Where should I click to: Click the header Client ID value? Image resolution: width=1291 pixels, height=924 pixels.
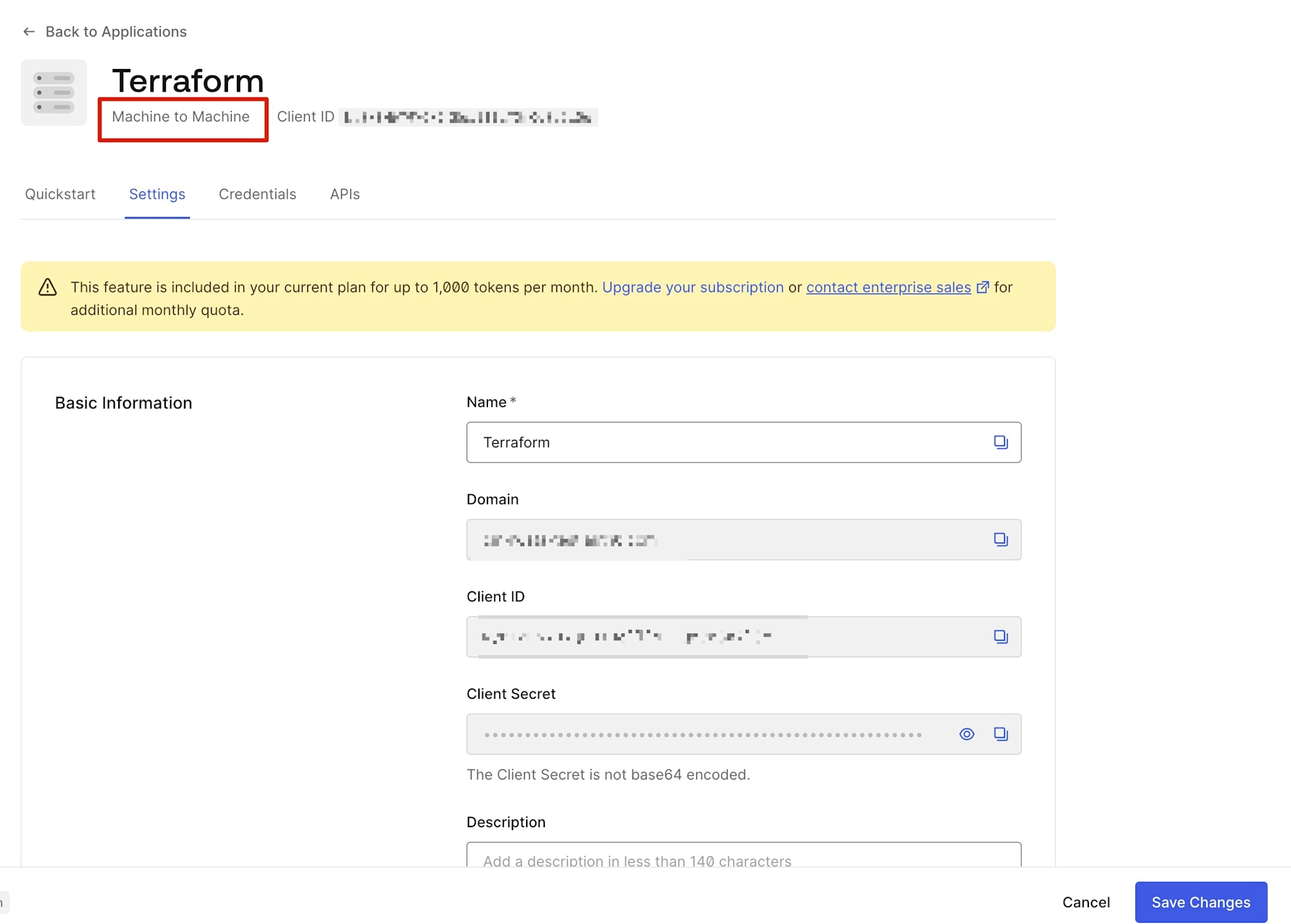(468, 117)
